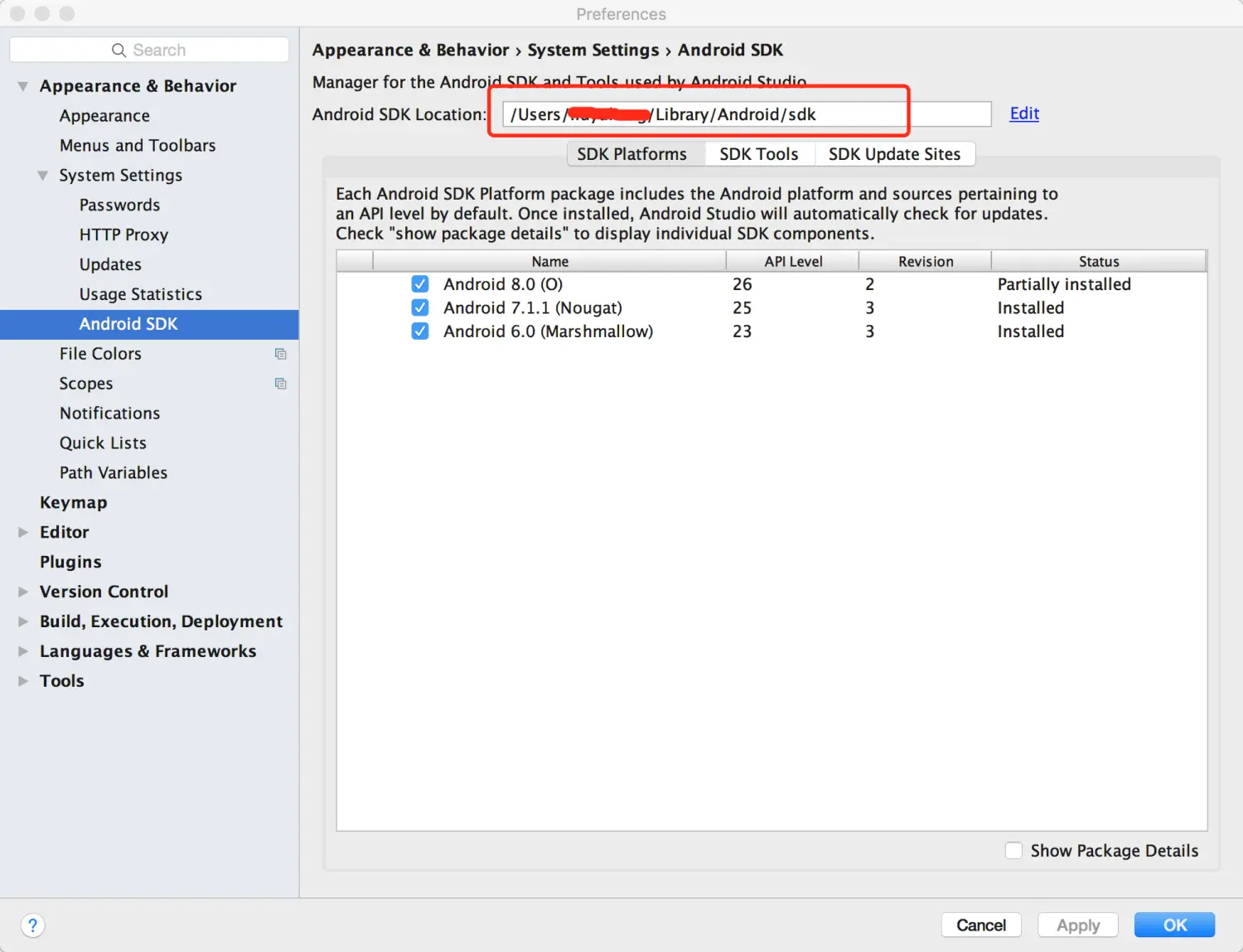Switch to the SDK Tools tab
Image resolution: width=1243 pixels, height=952 pixels.
pos(759,154)
